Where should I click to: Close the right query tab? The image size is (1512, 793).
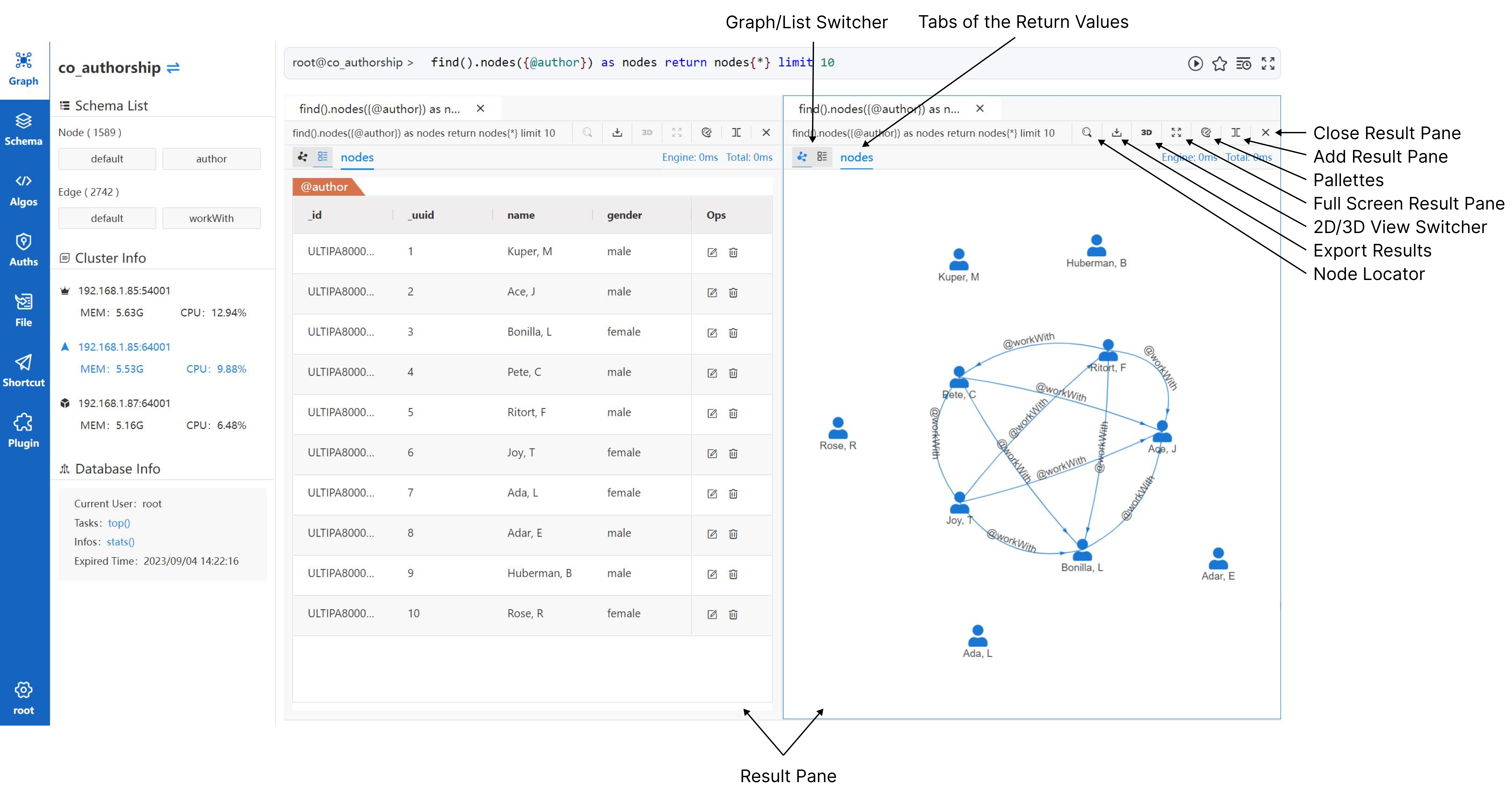980,108
